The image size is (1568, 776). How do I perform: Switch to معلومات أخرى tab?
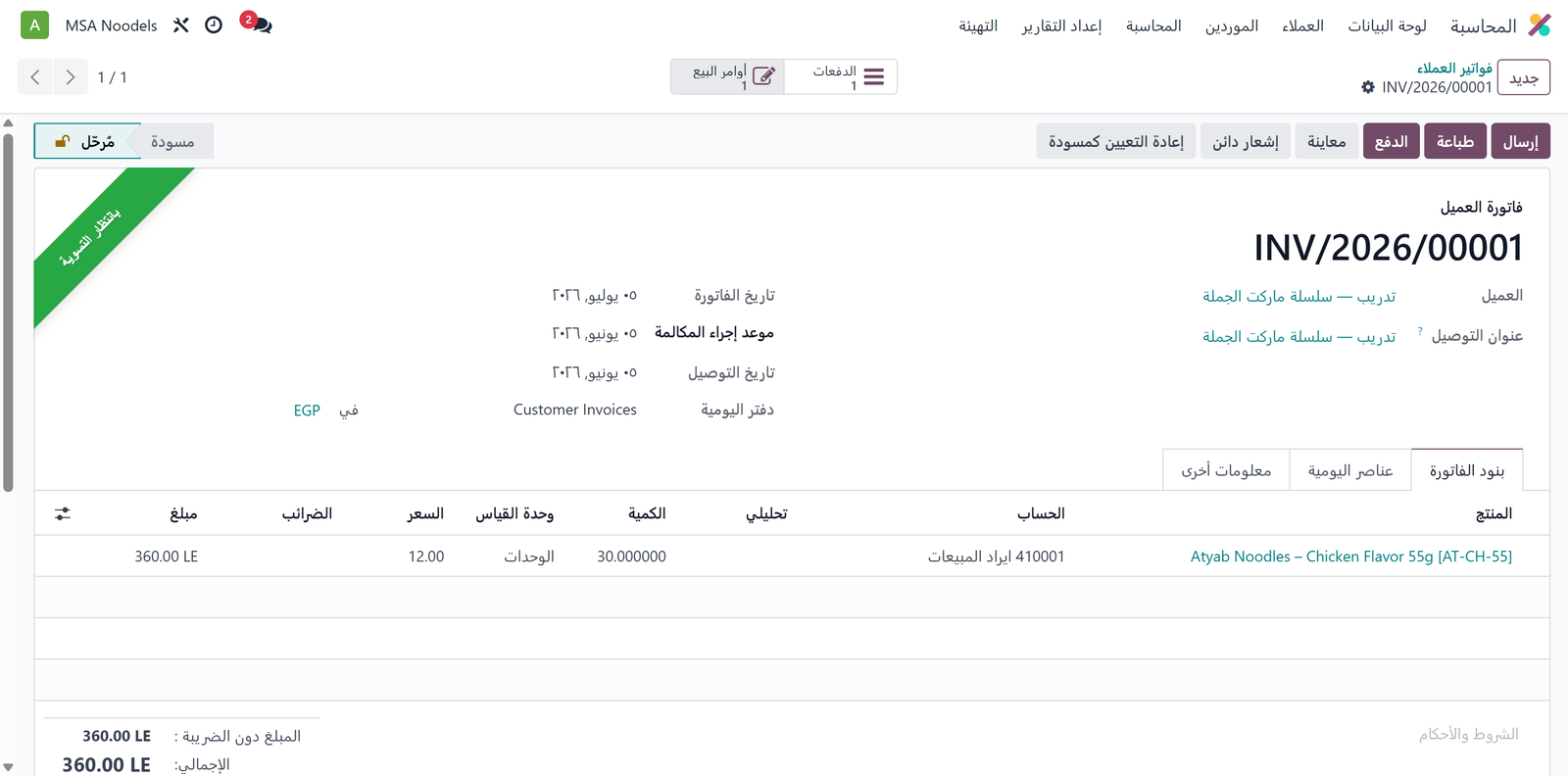1226,470
